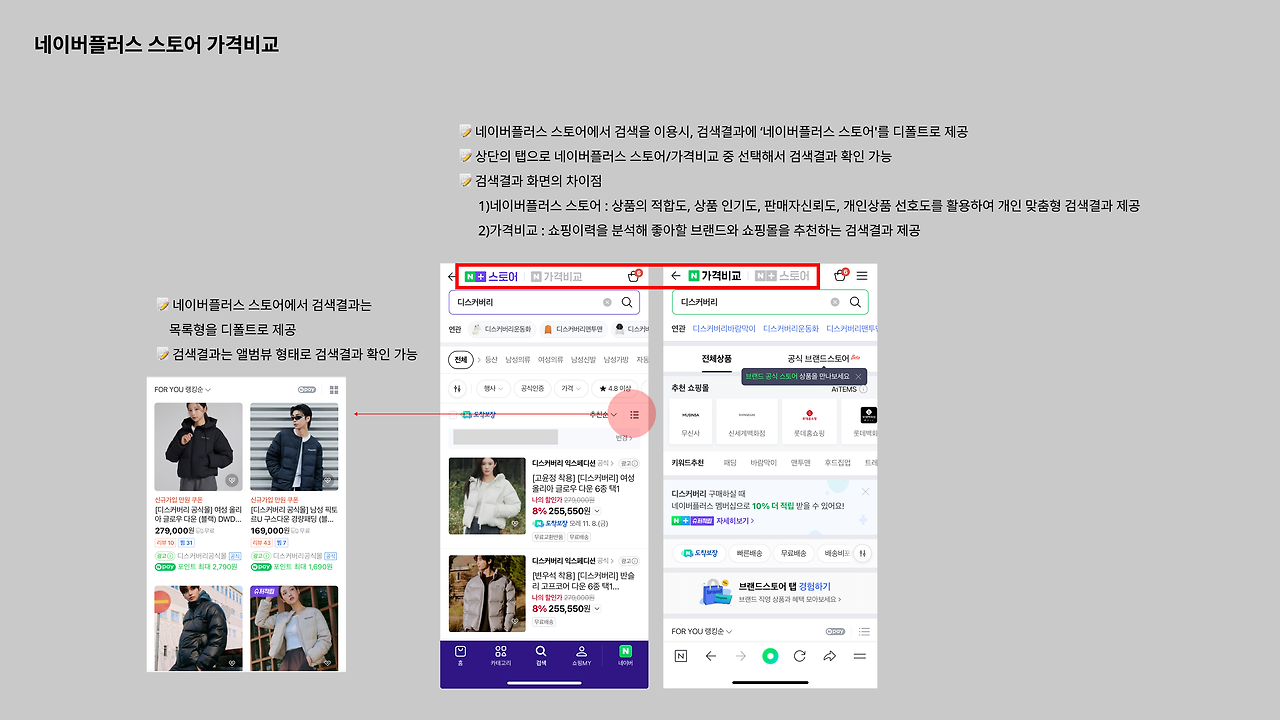Tap the share arrow in browser bar
The image size is (1280, 720).
click(829, 656)
